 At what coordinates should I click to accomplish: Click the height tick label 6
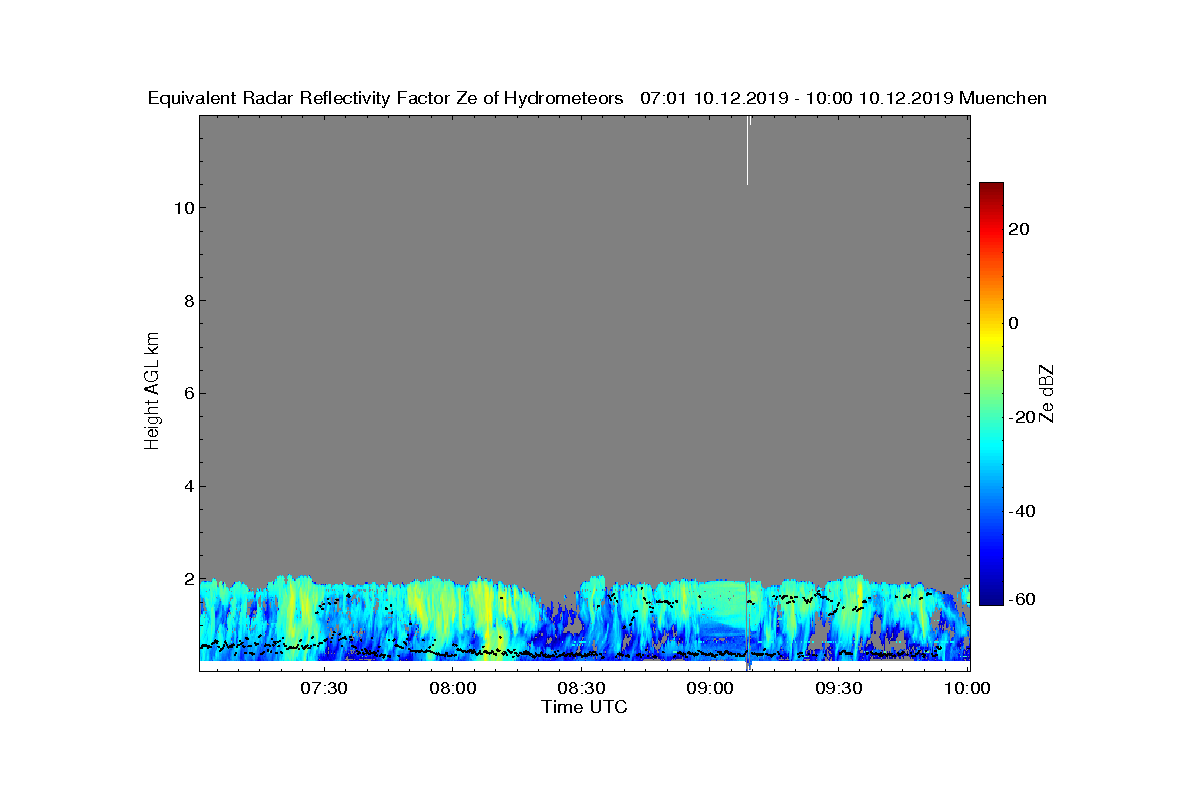point(187,394)
